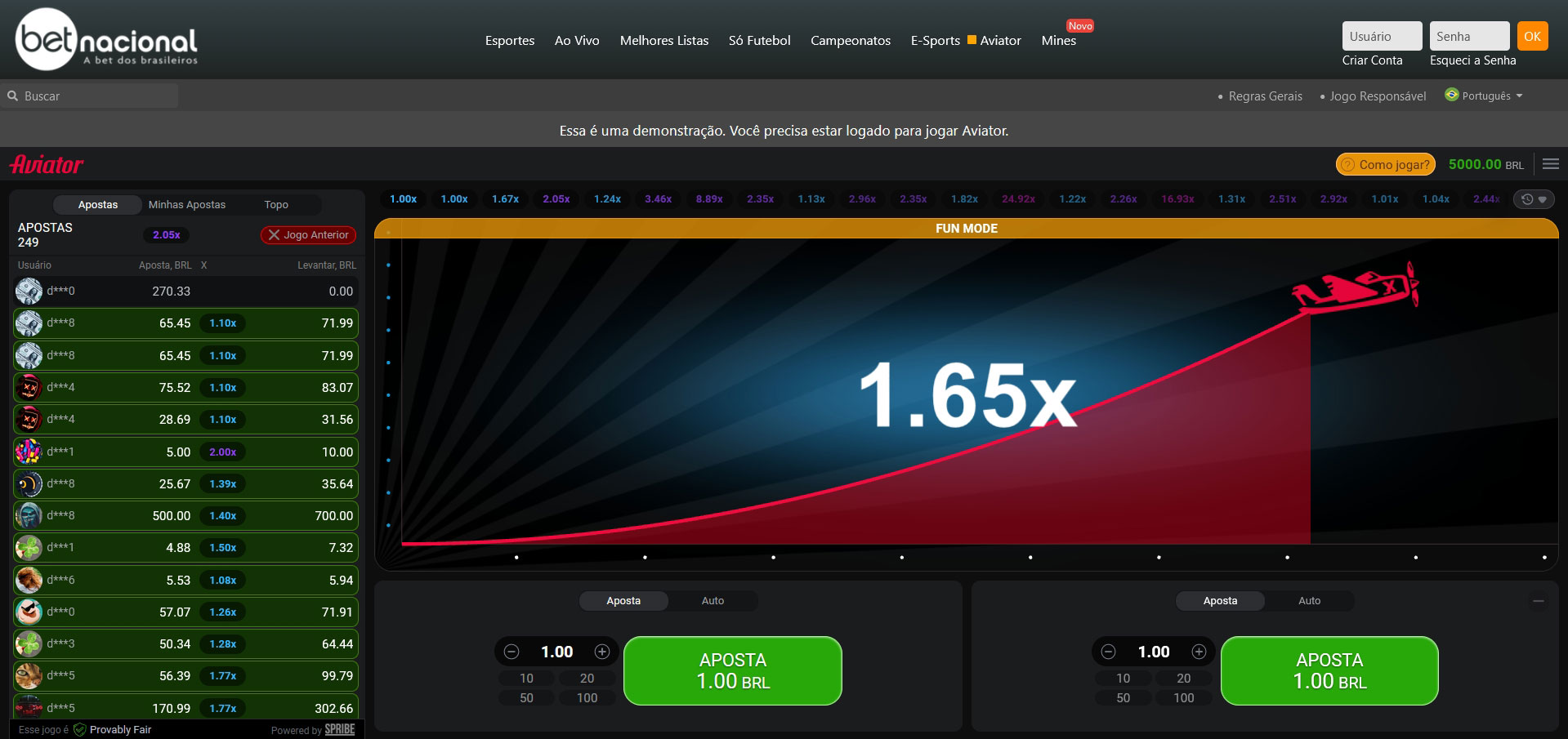Select Aposta mode in right bet panel
Viewport: 1568px width, 739px height.
1220,601
